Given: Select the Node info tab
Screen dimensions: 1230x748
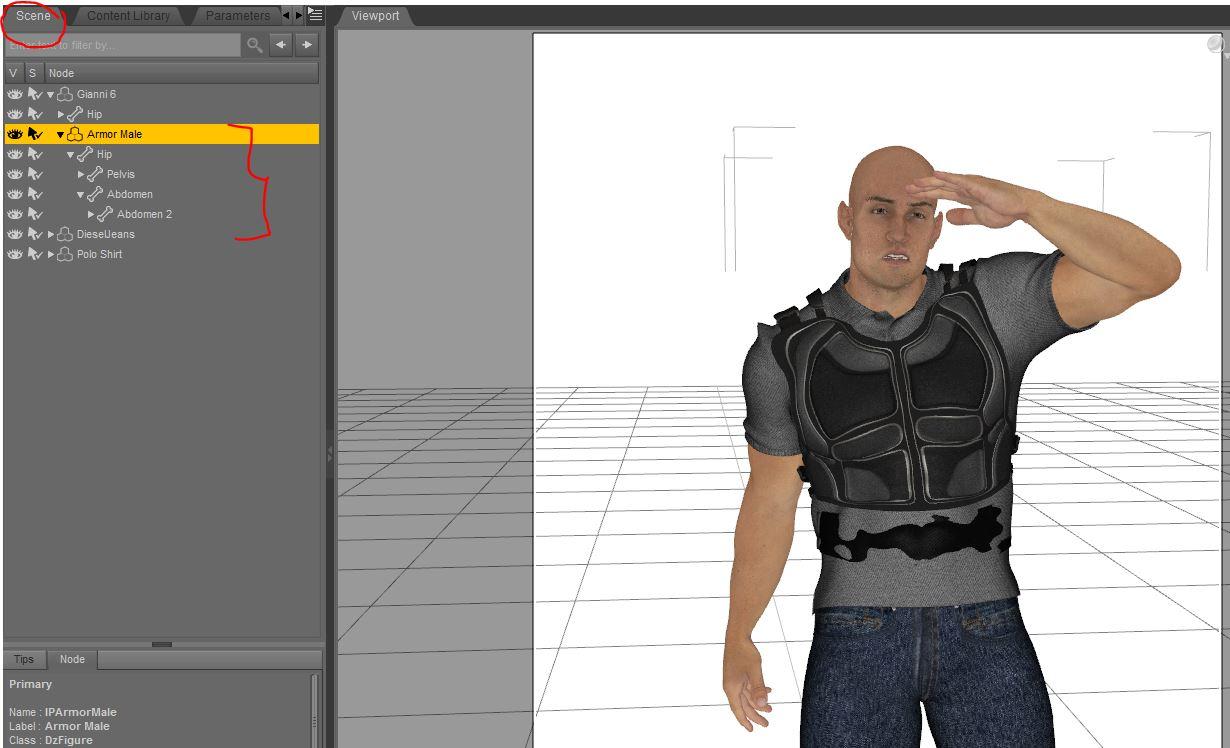Looking at the screenshot, I should [x=72, y=660].
